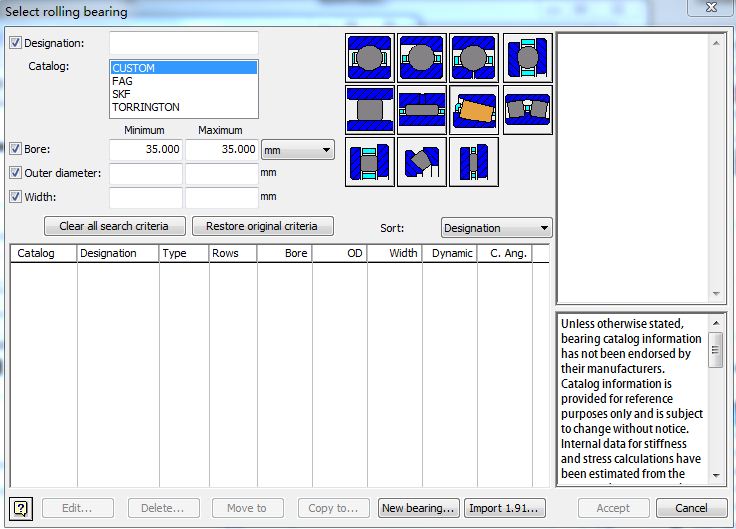Toggle the Width checkbox

point(15,197)
